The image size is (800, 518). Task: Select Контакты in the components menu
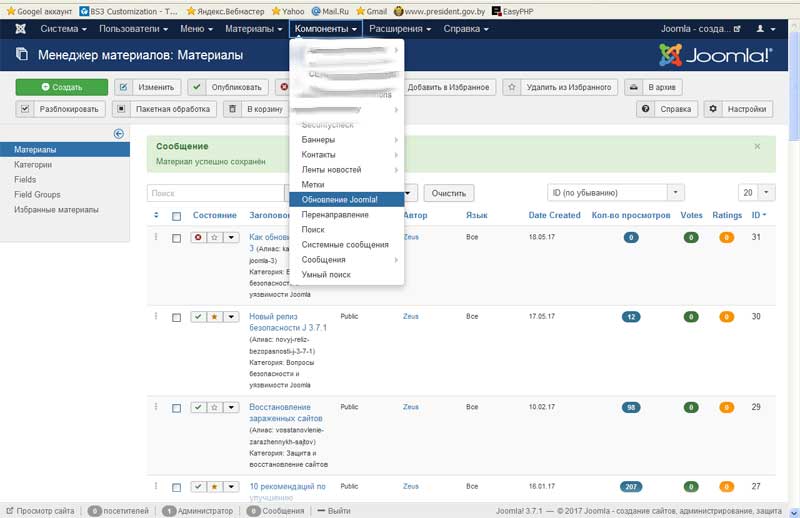[x=346, y=155]
